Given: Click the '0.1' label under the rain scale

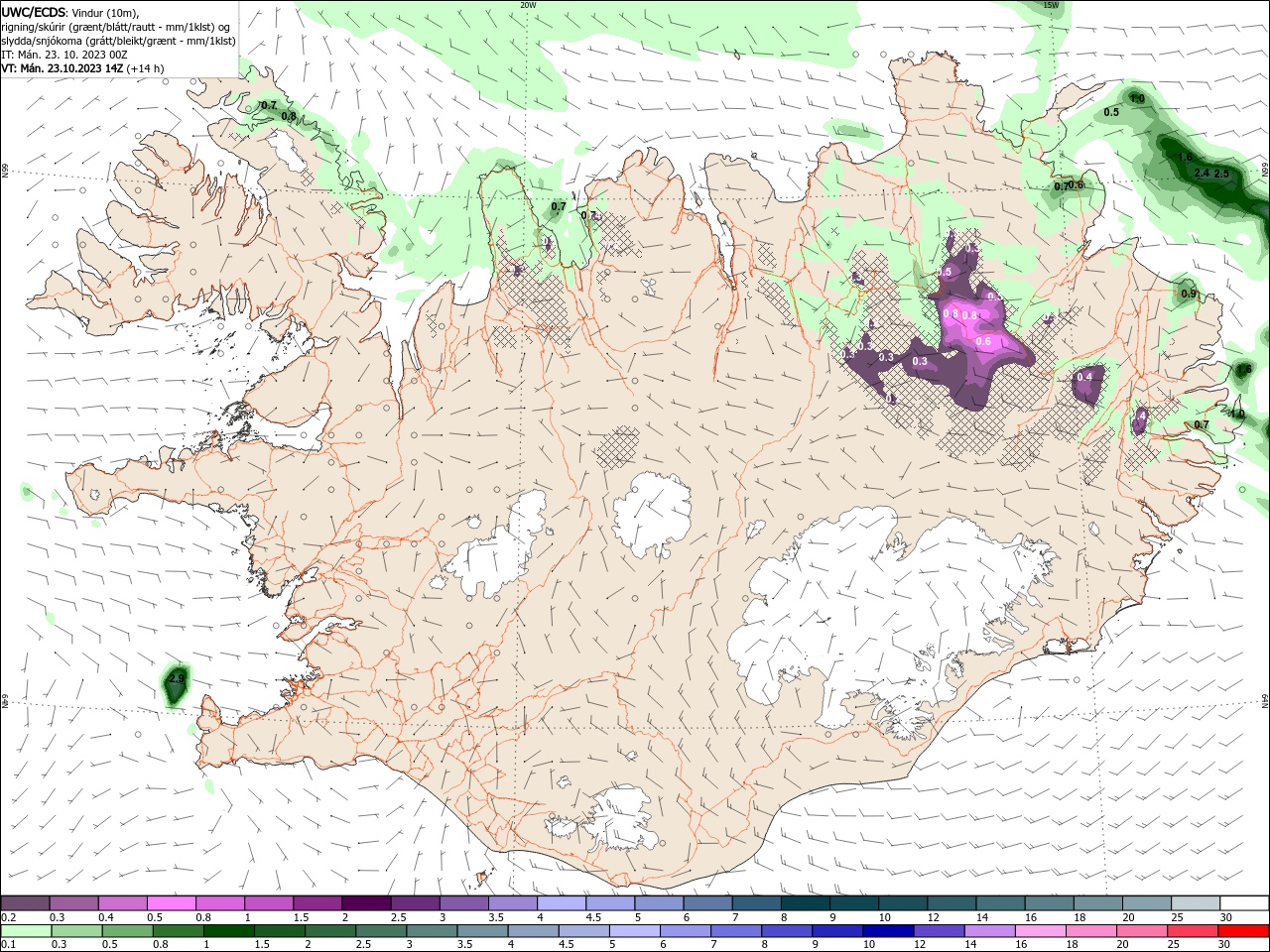Looking at the screenshot, I should click(9, 944).
